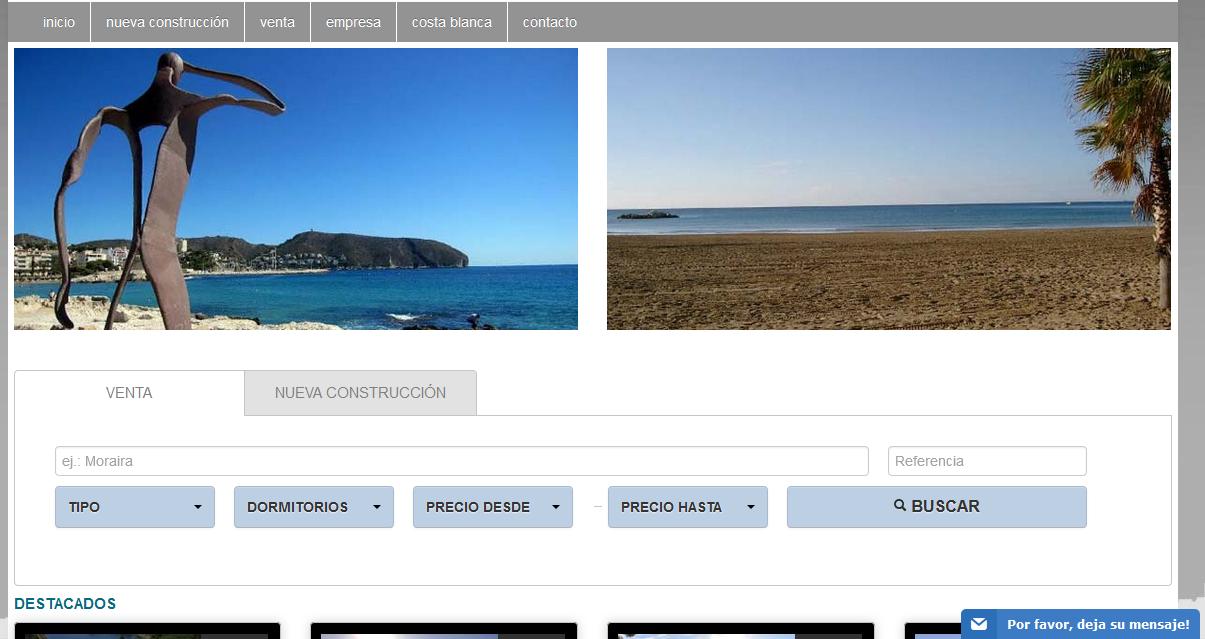Image resolution: width=1205 pixels, height=639 pixels.
Task: Visit the costa blanca menu link
Action: 452,22
